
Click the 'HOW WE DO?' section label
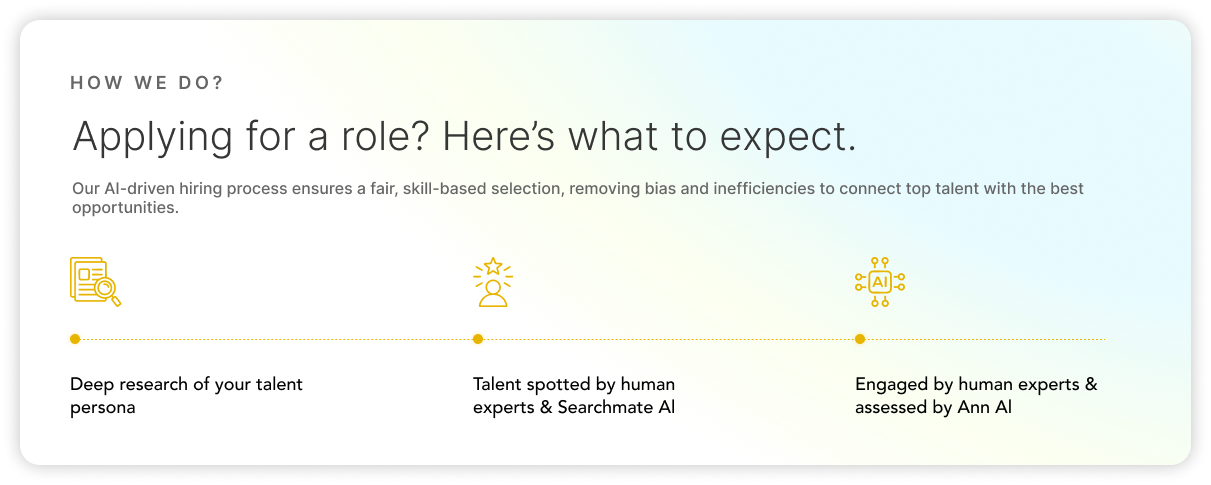[x=147, y=83]
